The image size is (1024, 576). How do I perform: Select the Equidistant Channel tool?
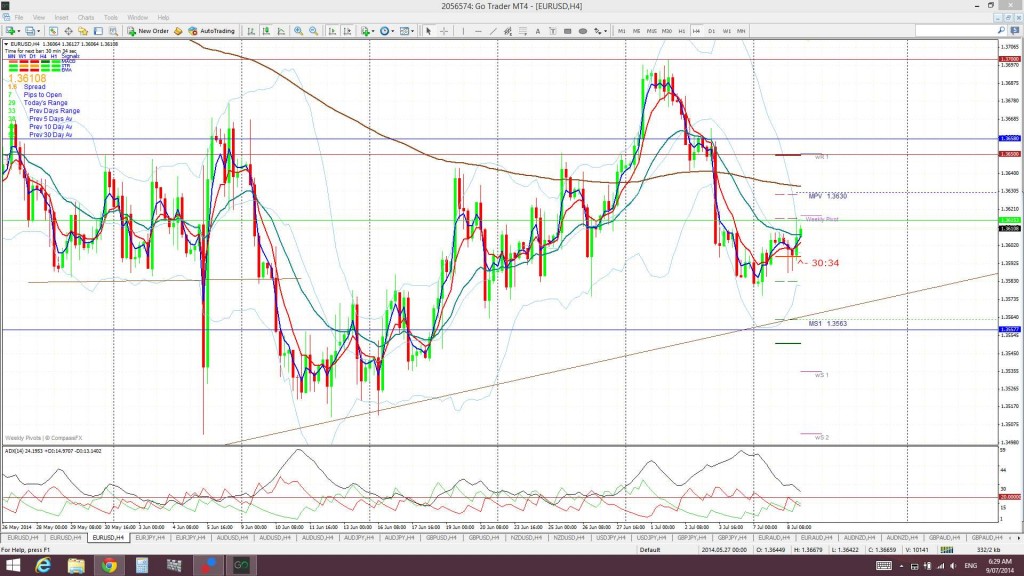pyautogui.click(x=508, y=31)
